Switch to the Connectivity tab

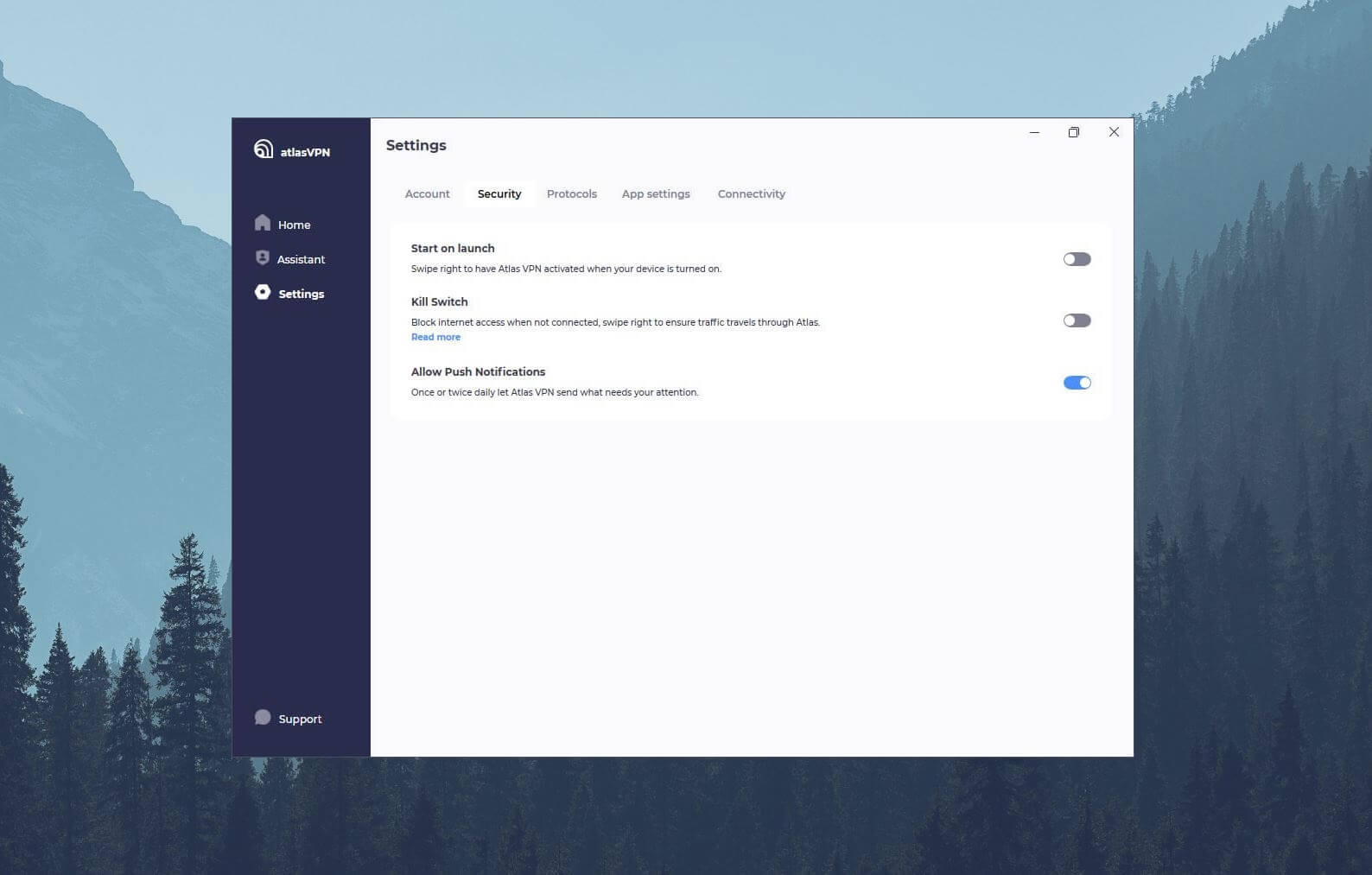752,193
